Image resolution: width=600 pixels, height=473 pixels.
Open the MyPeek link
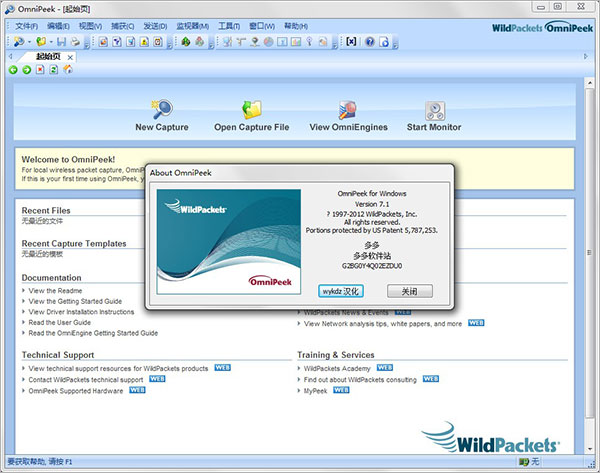[315, 391]
